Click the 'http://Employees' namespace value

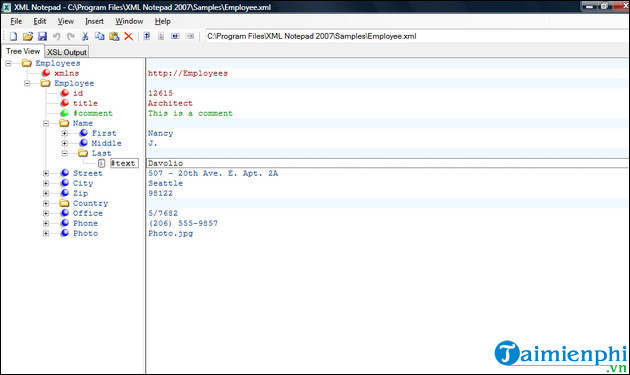pyautogui.click(x=188, y=73)
